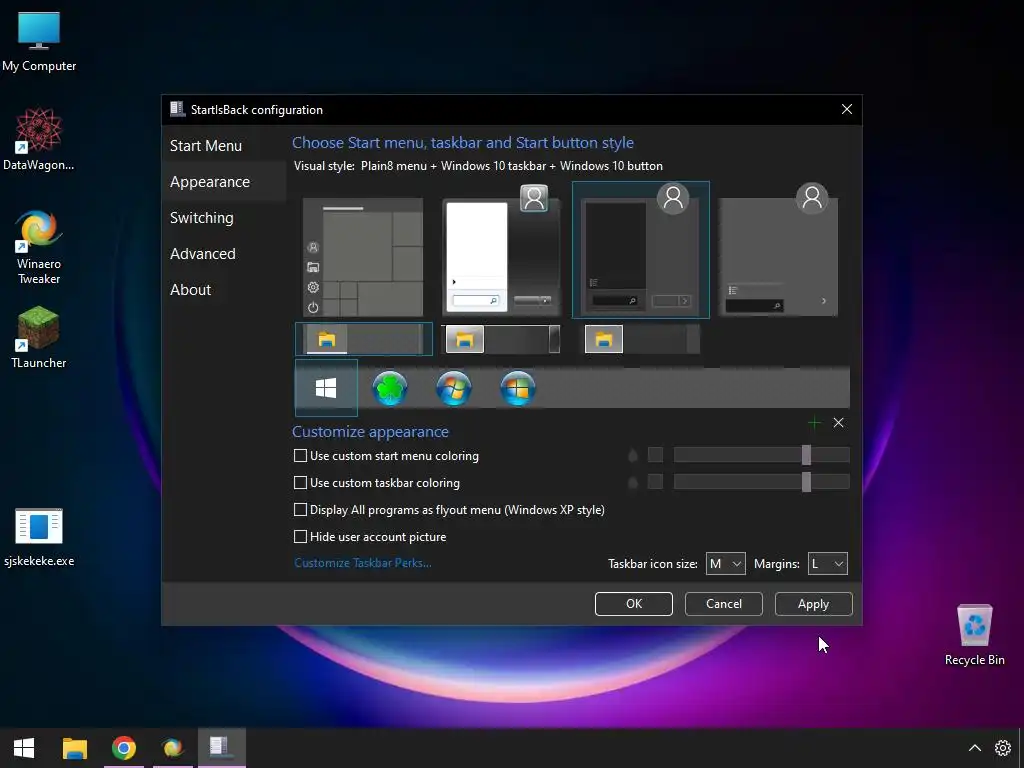
Task: Choose the green clover start orb
Action: (x=390, y=389)
